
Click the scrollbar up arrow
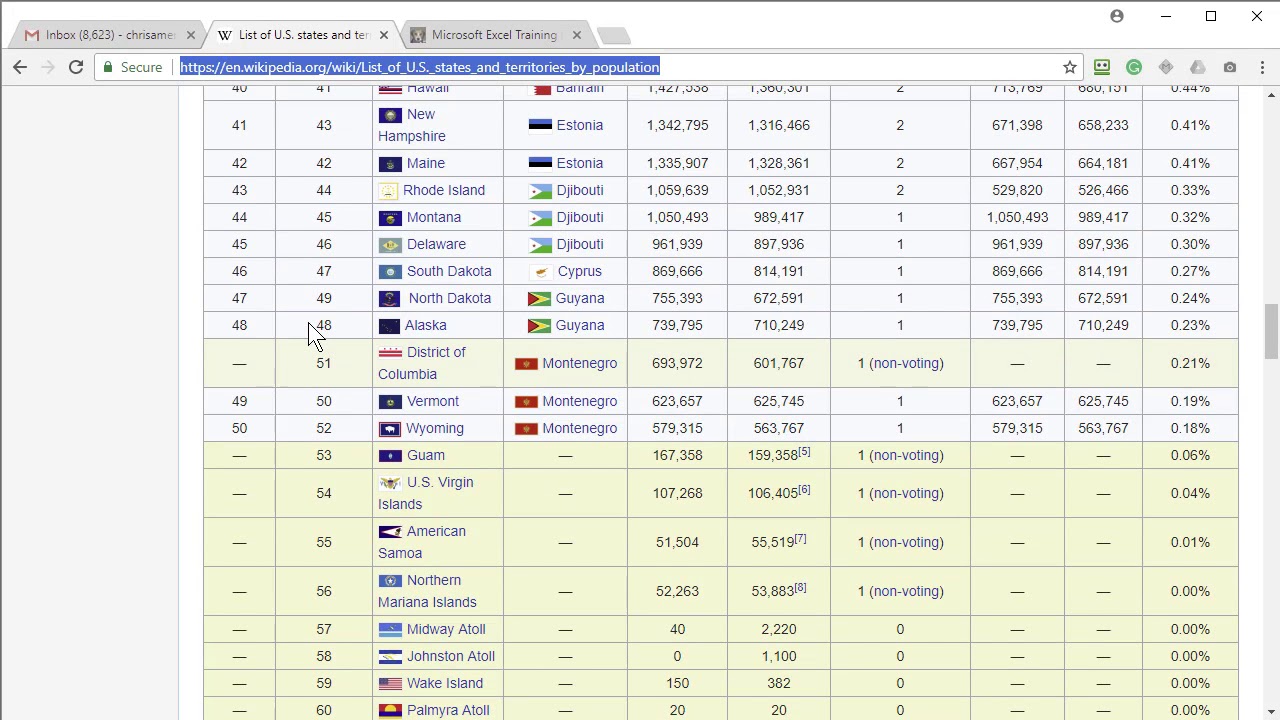pyautogui.click(x=1271, y=95)
